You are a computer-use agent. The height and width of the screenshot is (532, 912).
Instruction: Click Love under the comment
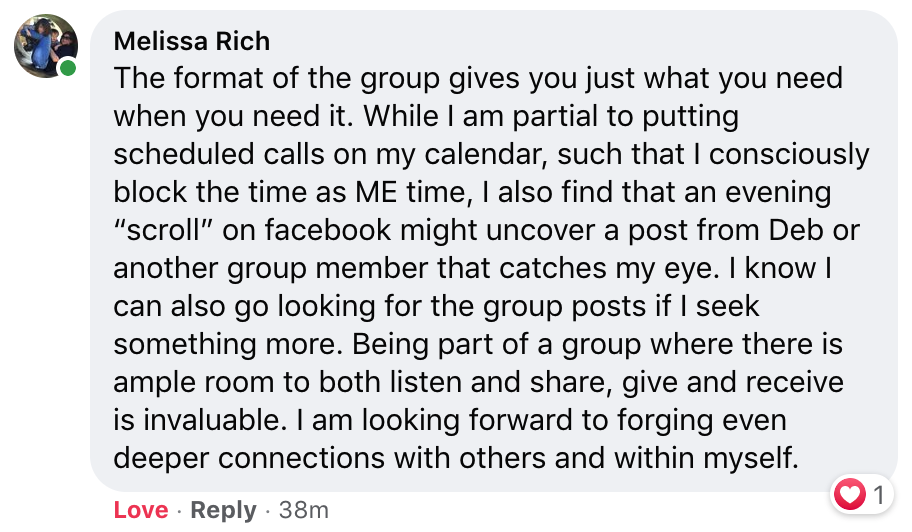(141, 510)
